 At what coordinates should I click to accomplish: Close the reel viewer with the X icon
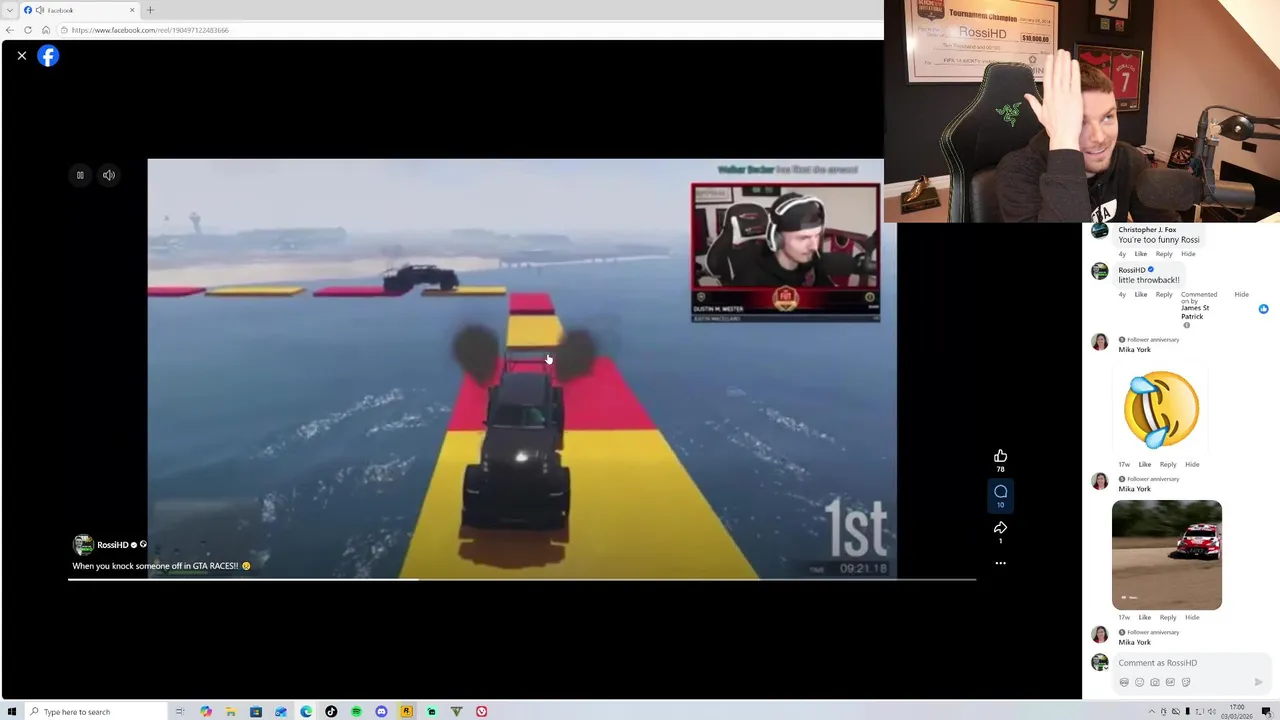22,56
